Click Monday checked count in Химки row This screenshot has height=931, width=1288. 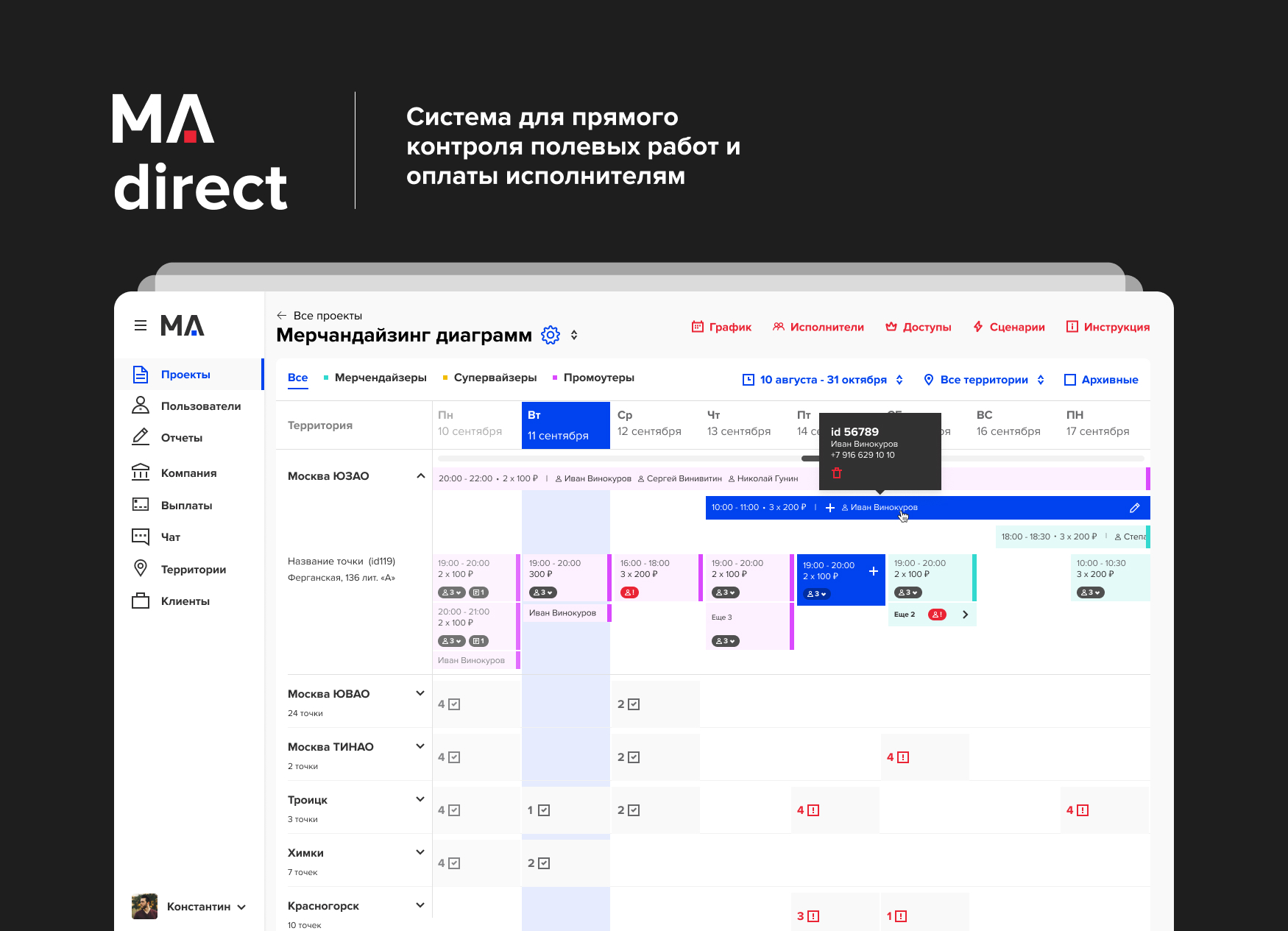[x=449, y=863]
